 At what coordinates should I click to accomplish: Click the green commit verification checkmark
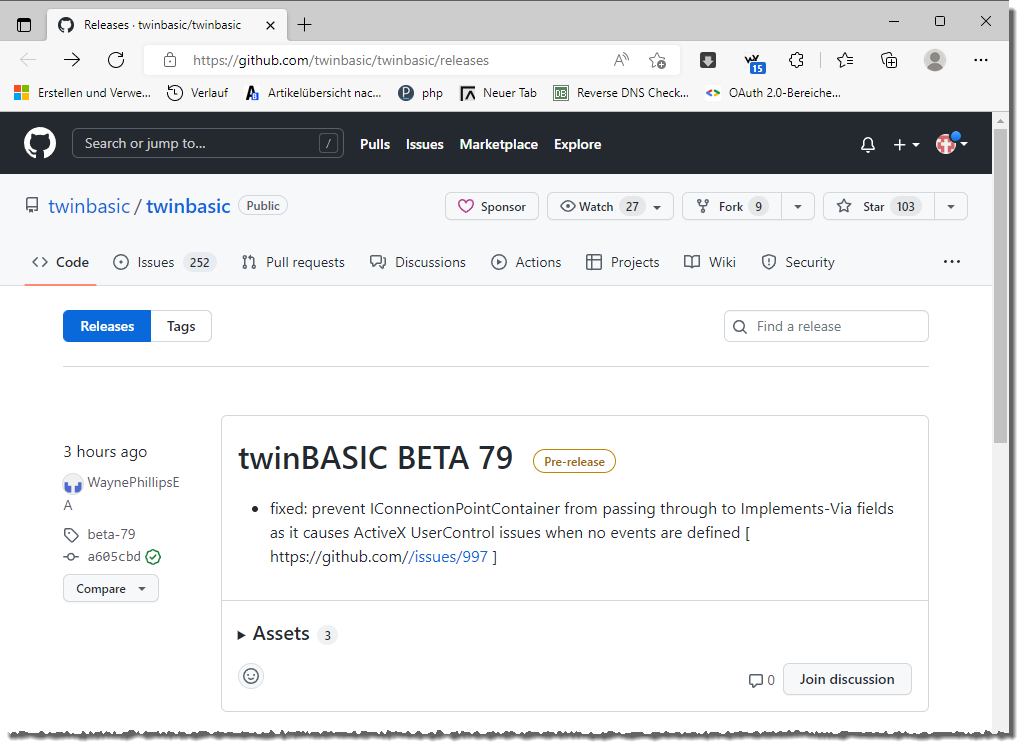pyautogui.click(x=153, y=557)
